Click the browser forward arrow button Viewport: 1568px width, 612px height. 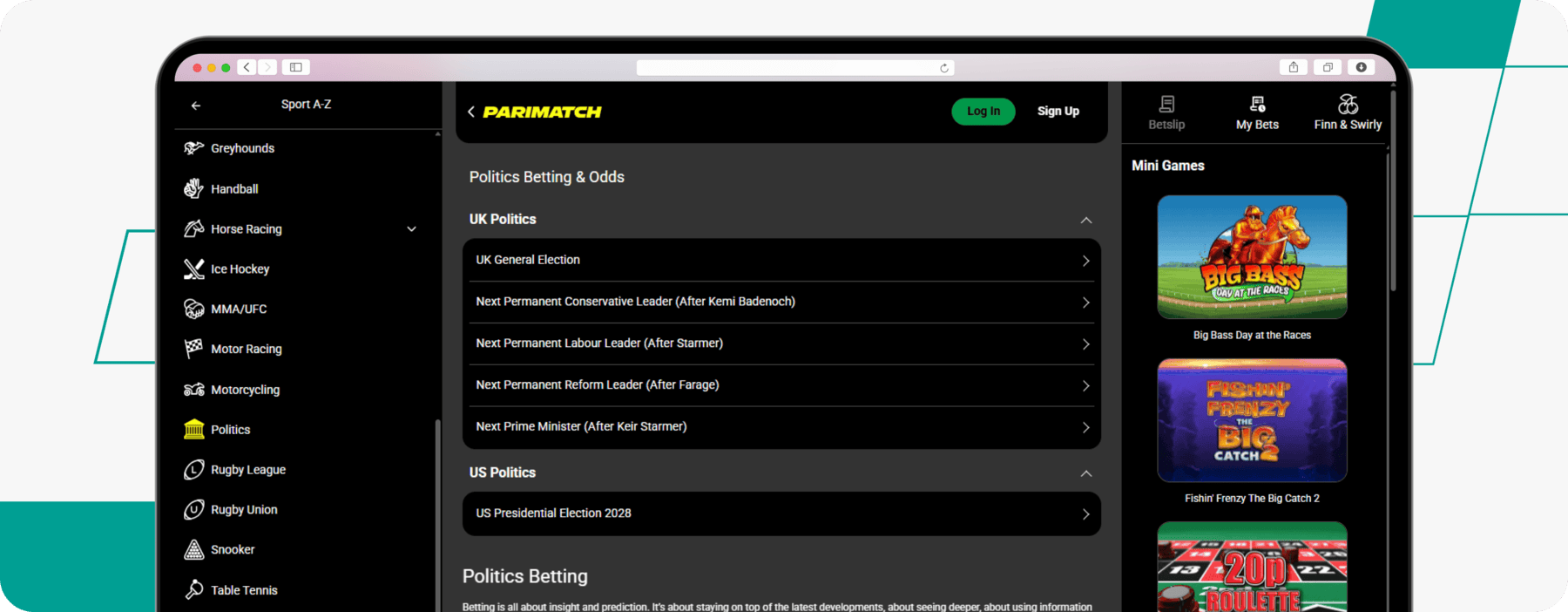point(267,67)
